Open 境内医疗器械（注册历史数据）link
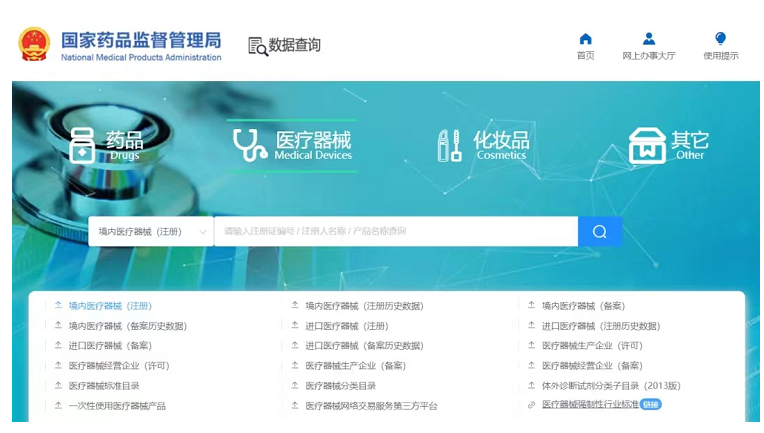This screenshot has width=764, height=433. pos(363,306)
